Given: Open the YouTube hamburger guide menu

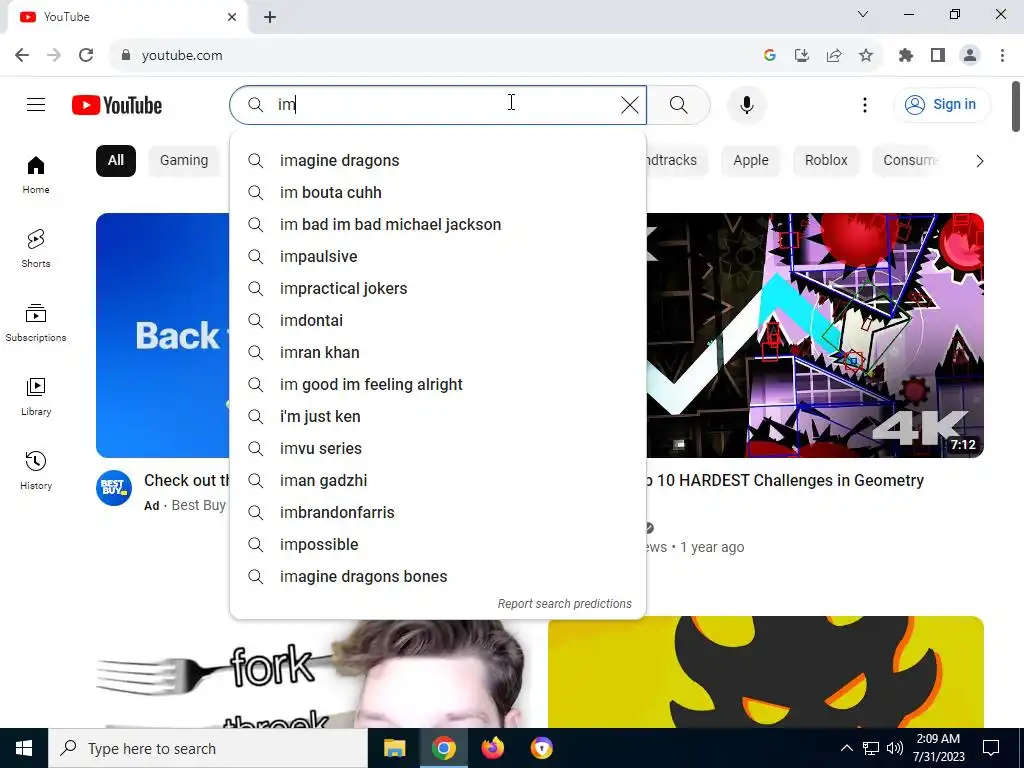Looking at the screenshot, I should click(36, 104).
